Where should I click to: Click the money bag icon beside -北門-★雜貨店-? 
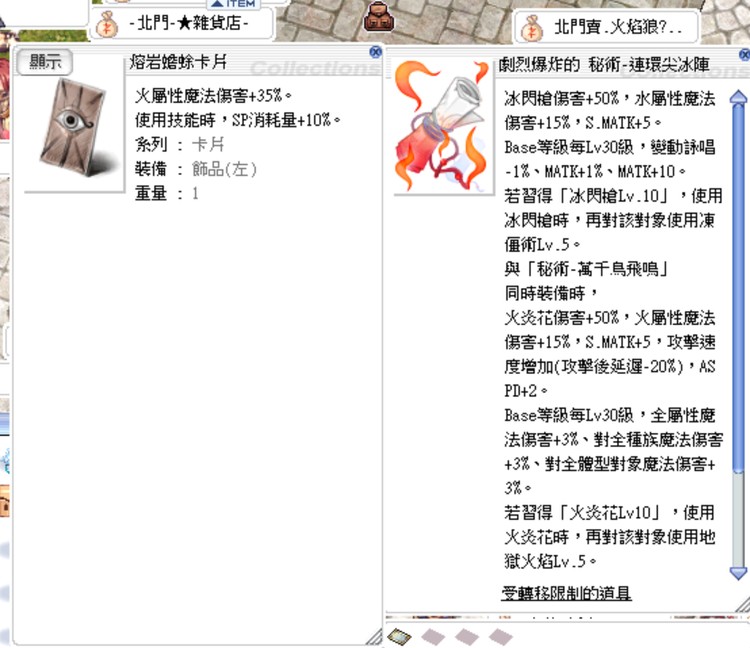click(106, 24)
